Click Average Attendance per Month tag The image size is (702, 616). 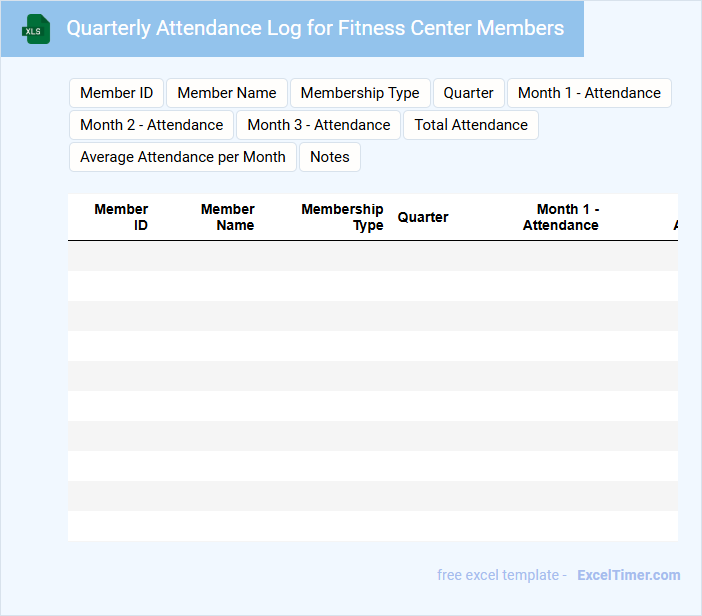tap(183, 157)
